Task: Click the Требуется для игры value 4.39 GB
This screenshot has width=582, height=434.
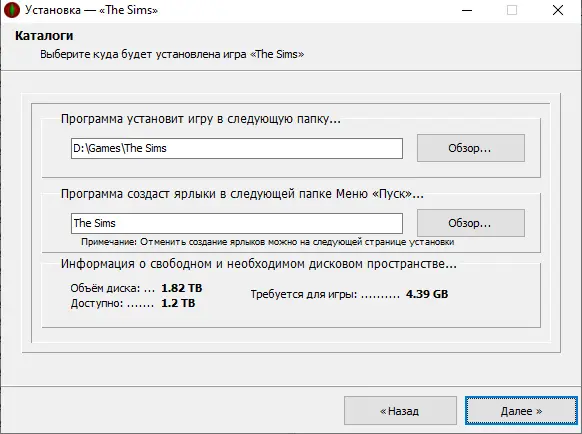Action: point(427,294)
